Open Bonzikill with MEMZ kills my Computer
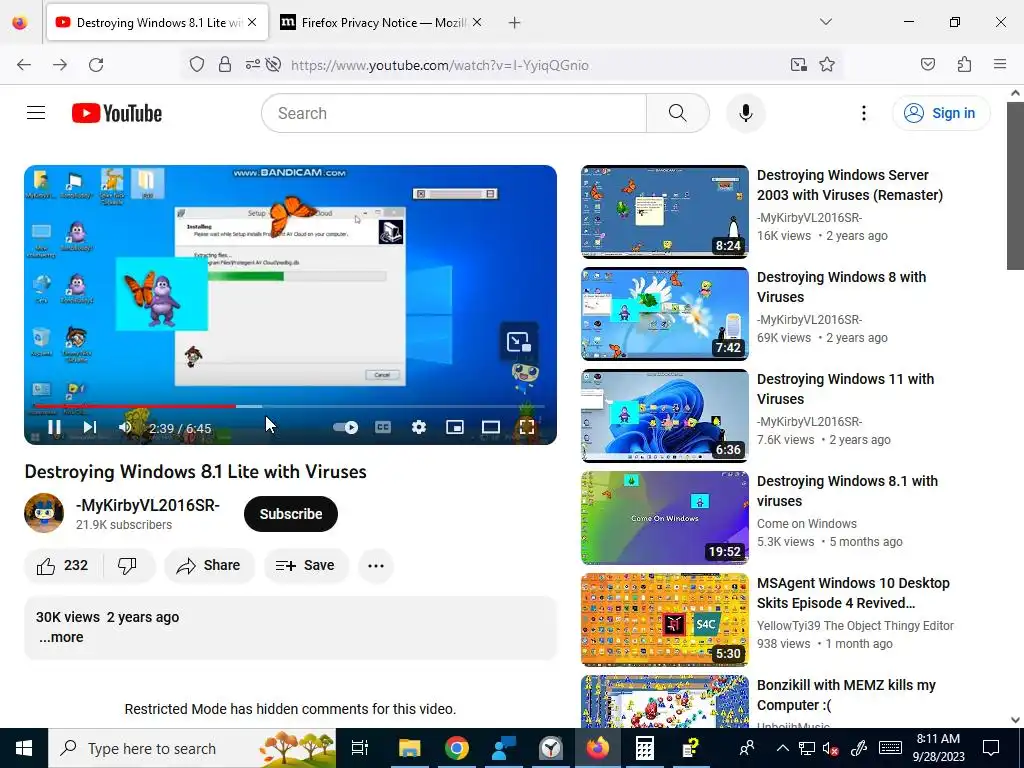Image resolution: width=1024 pixels, height=768 pixels. (846, 695)
